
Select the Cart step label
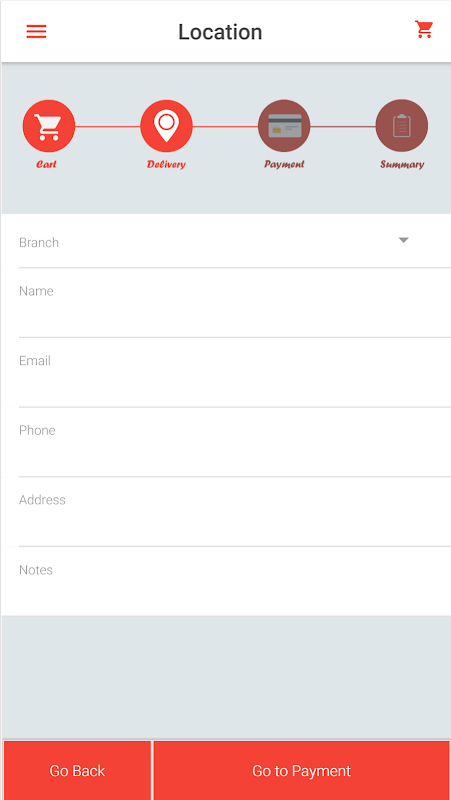(x=46, y=164)
